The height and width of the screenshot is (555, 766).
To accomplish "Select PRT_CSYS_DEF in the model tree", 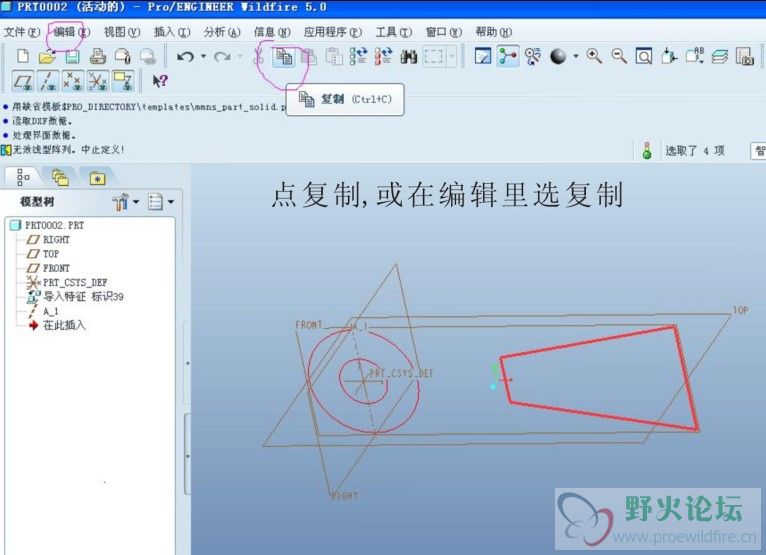I will point(67,282).
